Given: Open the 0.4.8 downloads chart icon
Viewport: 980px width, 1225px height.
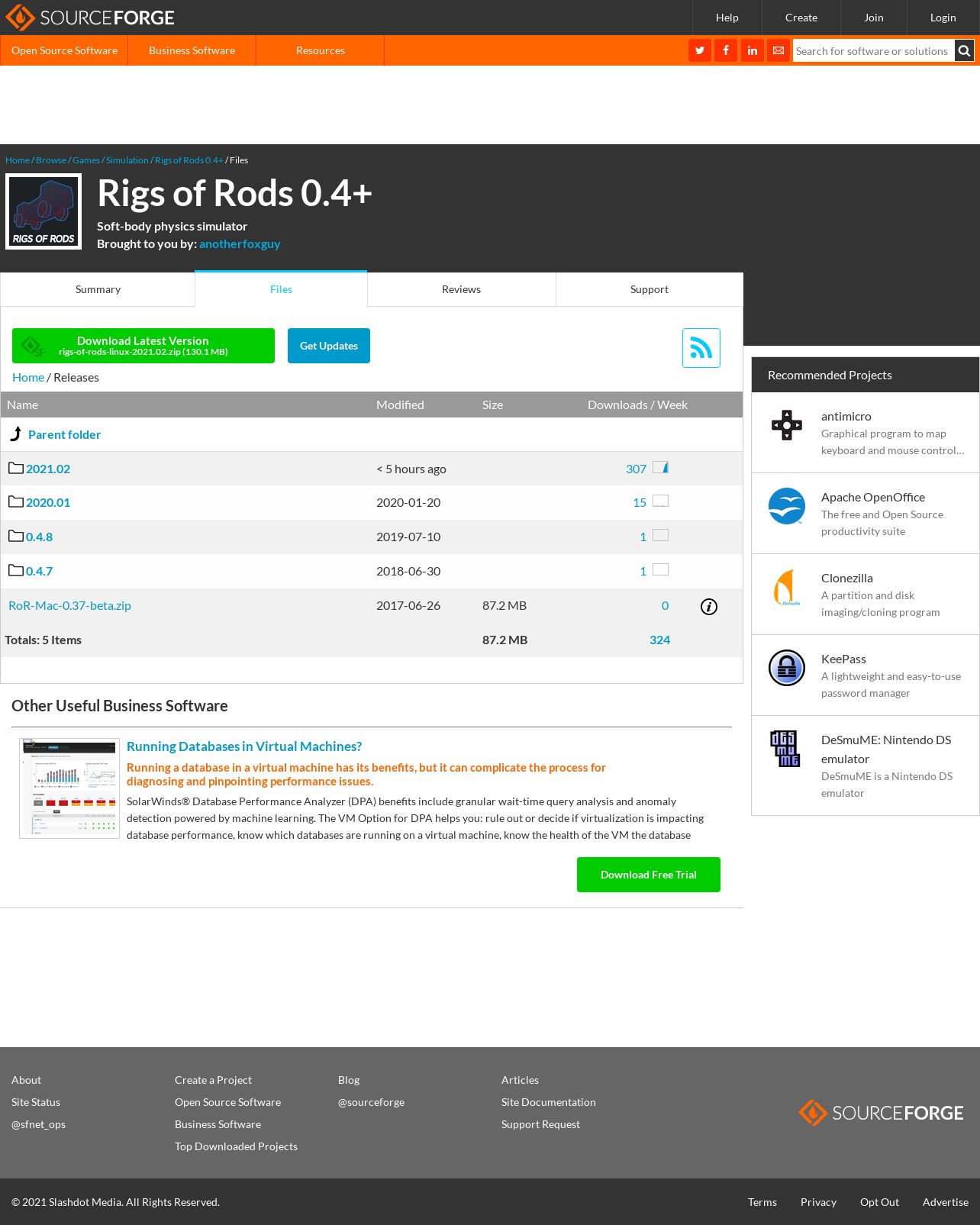Looking at the screenshot, I should pos(661,535).
